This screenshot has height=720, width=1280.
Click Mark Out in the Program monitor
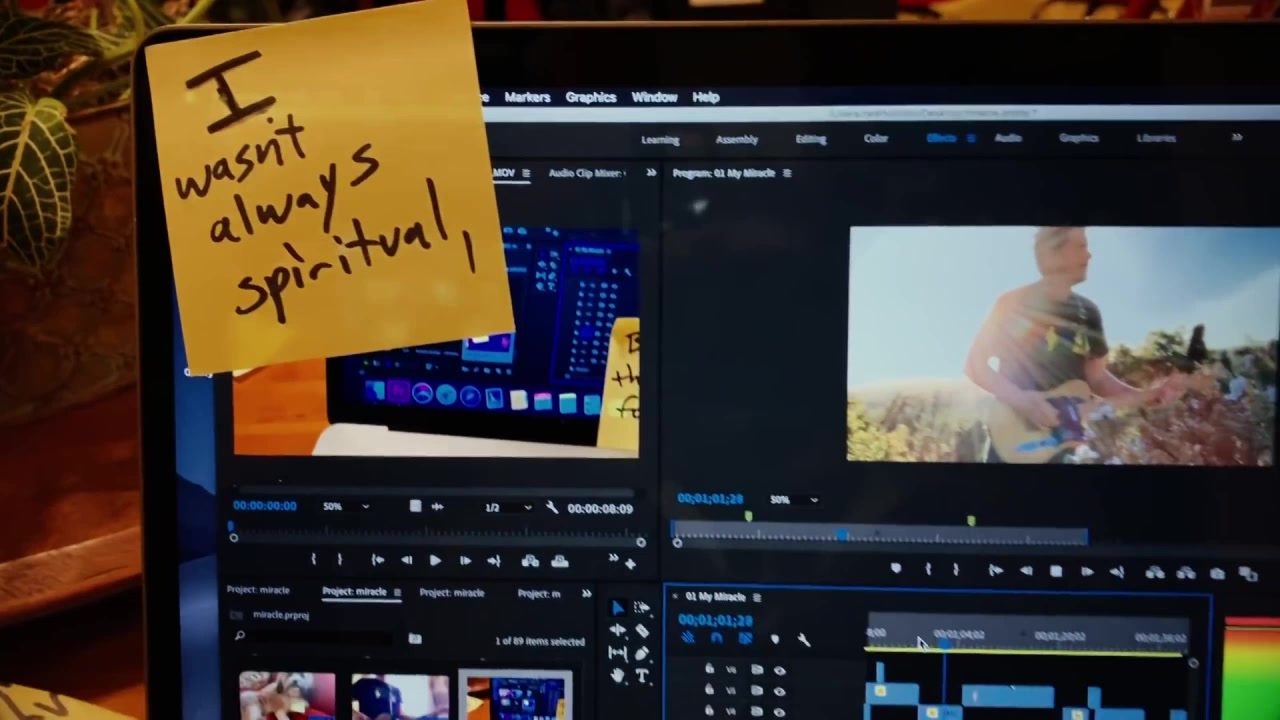click(956, 570)
